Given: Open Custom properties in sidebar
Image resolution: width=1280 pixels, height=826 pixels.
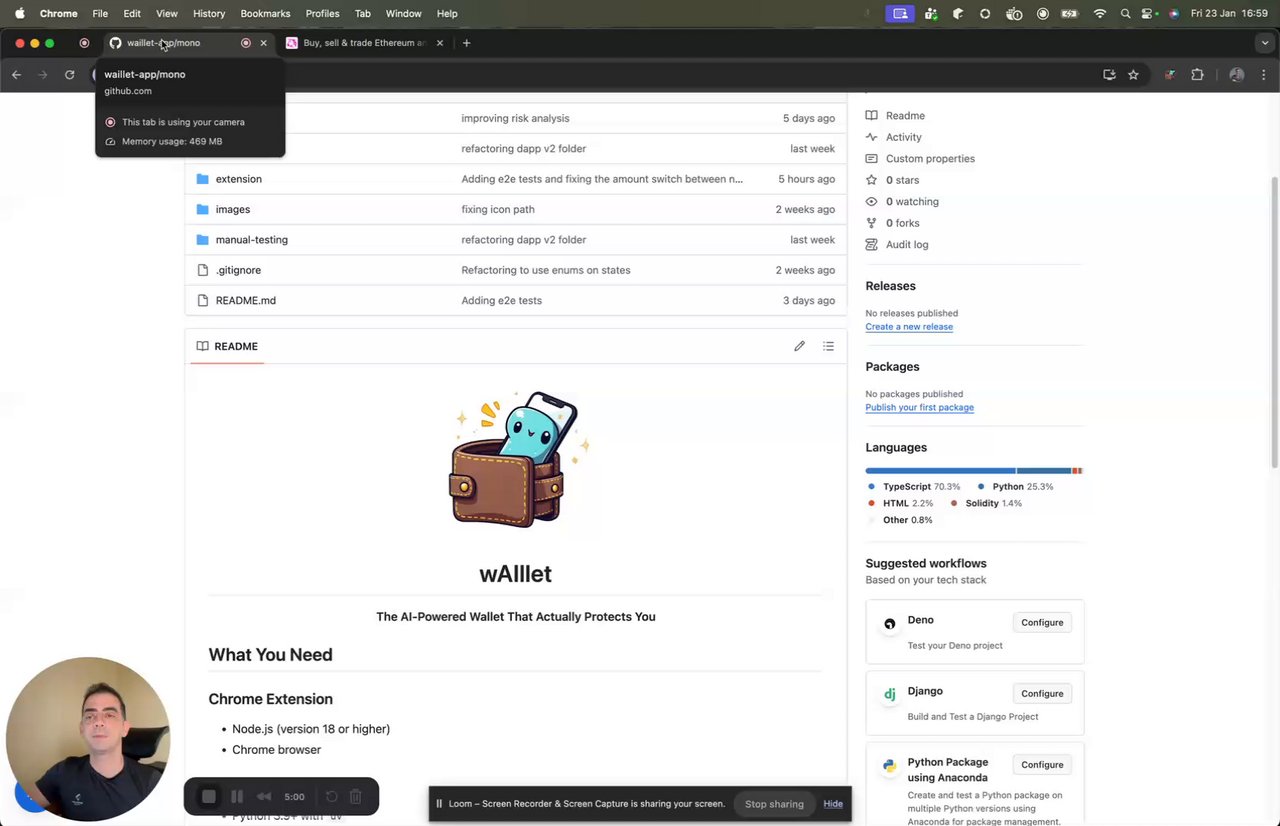Looking at the screenshot, I should 930,159.
